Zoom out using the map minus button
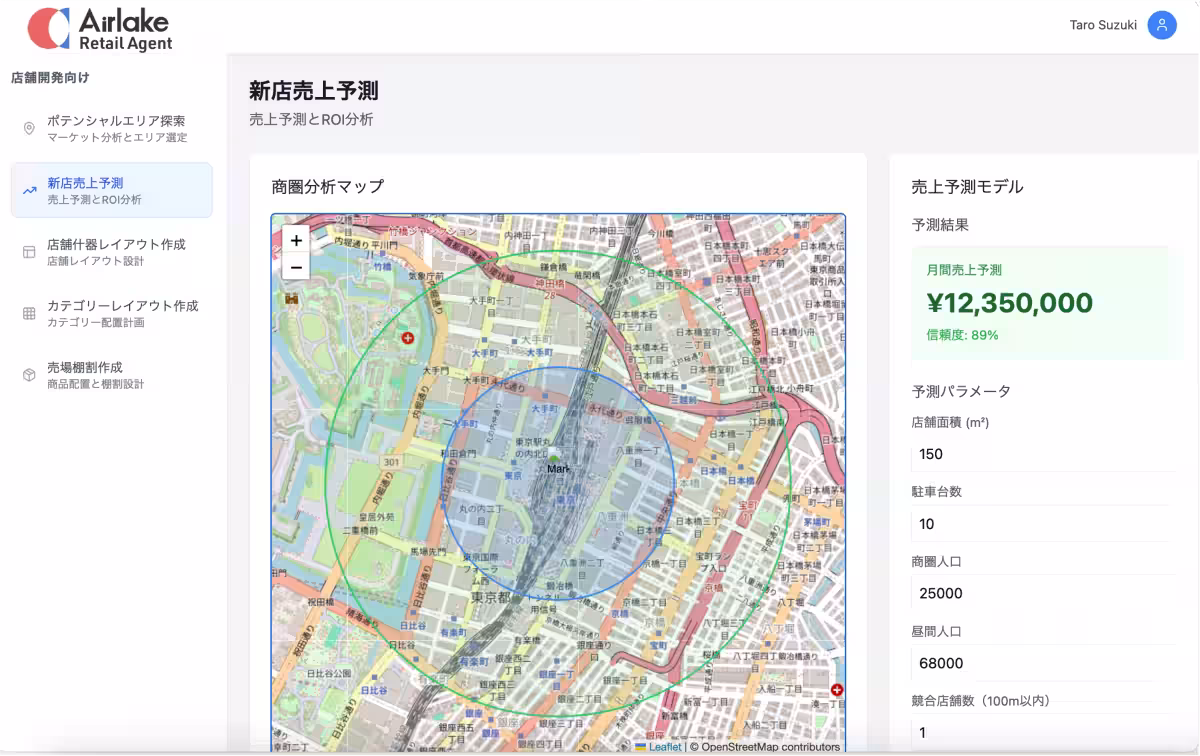This screenshot has height=756, width=1200. click(295, 268)
